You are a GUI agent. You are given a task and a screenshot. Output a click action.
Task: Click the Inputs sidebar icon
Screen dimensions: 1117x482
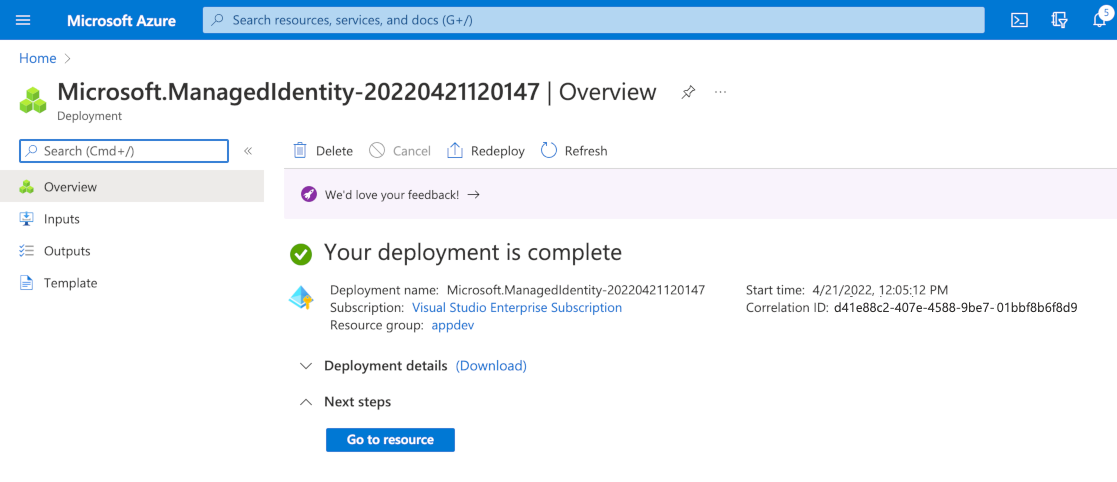[26, 219]
